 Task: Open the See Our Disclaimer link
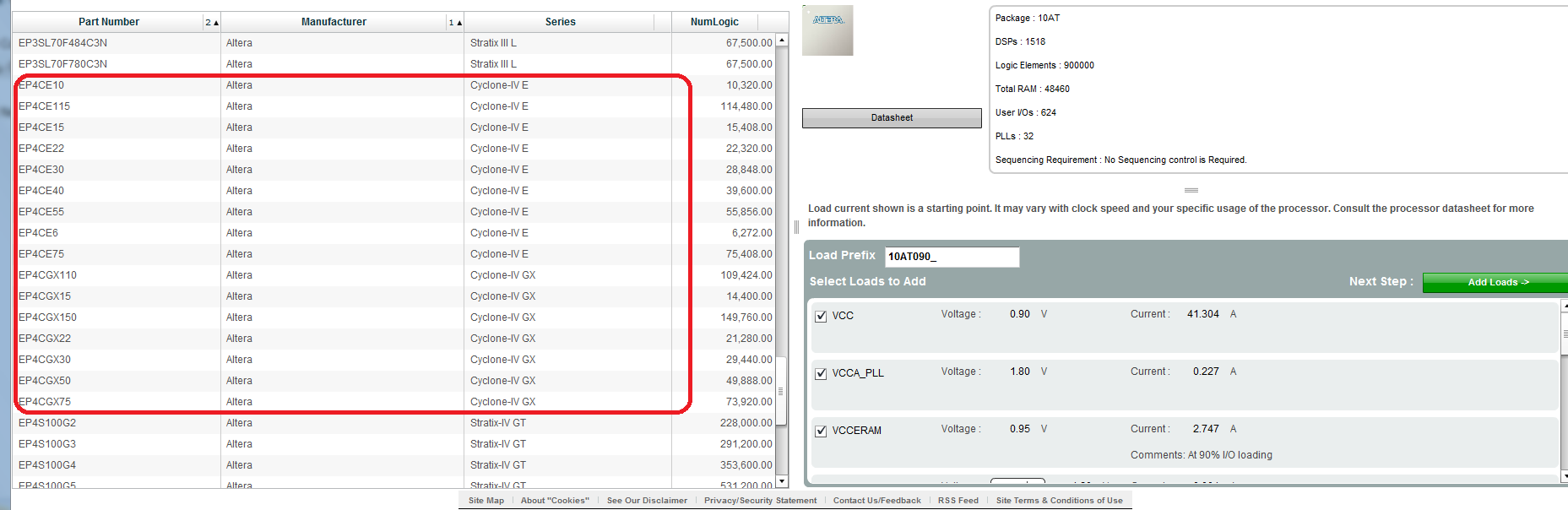pos(647,501)
